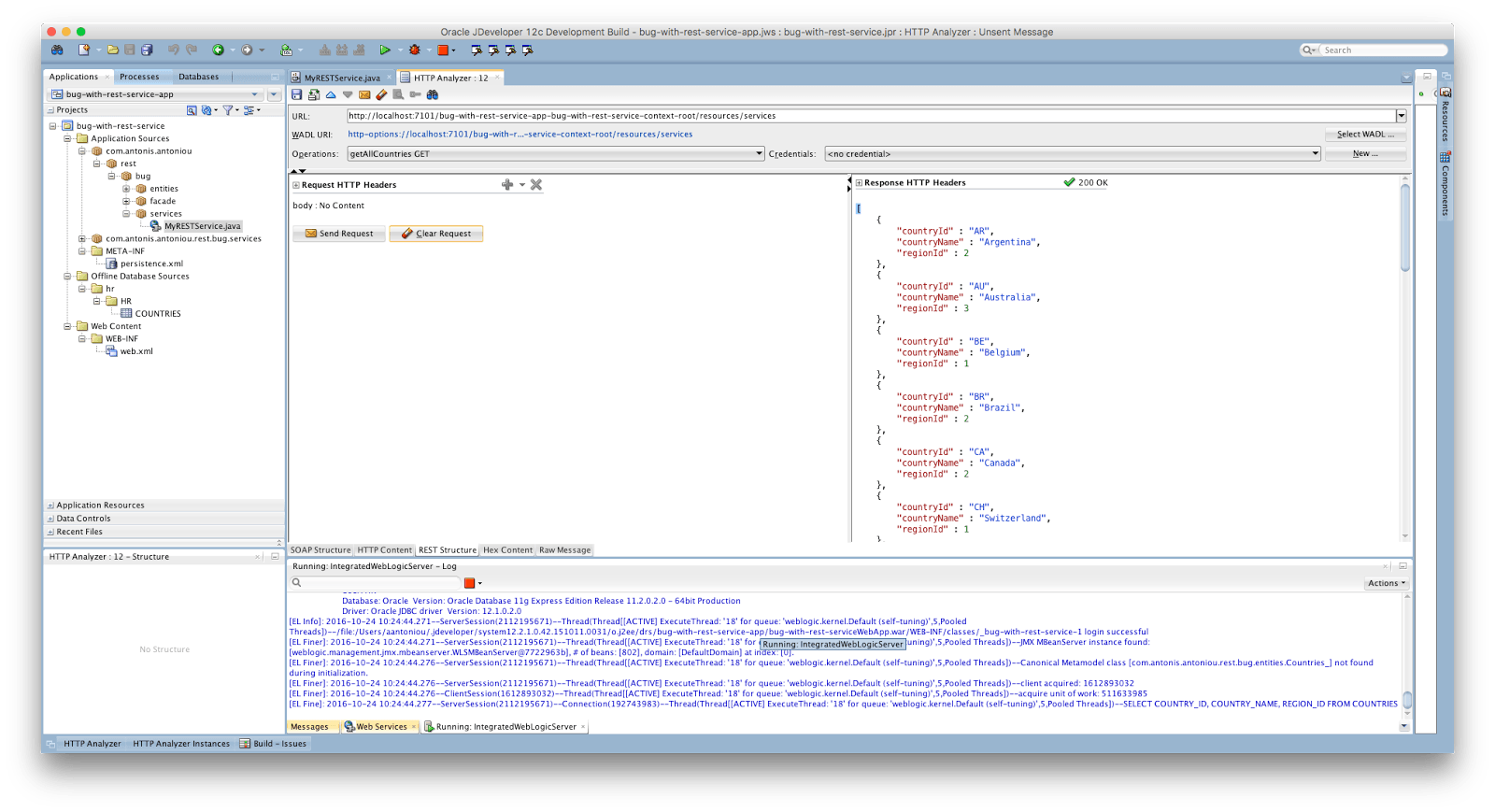Switch to the Hex Content tab
Screen dimensions: 1495x812
[507, 550]
